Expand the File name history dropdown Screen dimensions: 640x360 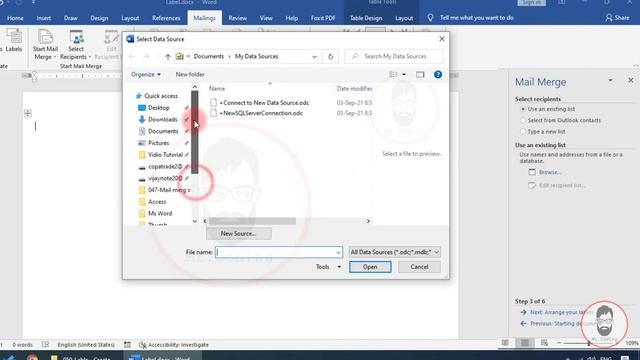pos(338,253)
